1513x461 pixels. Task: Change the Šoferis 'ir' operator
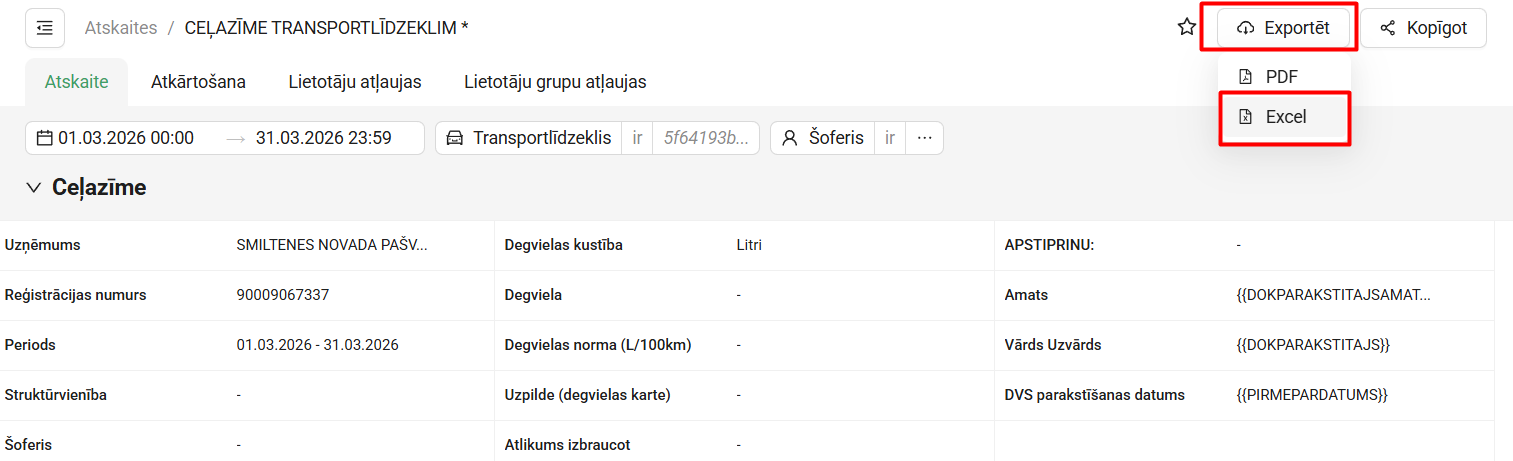click(x=890, y=138)
